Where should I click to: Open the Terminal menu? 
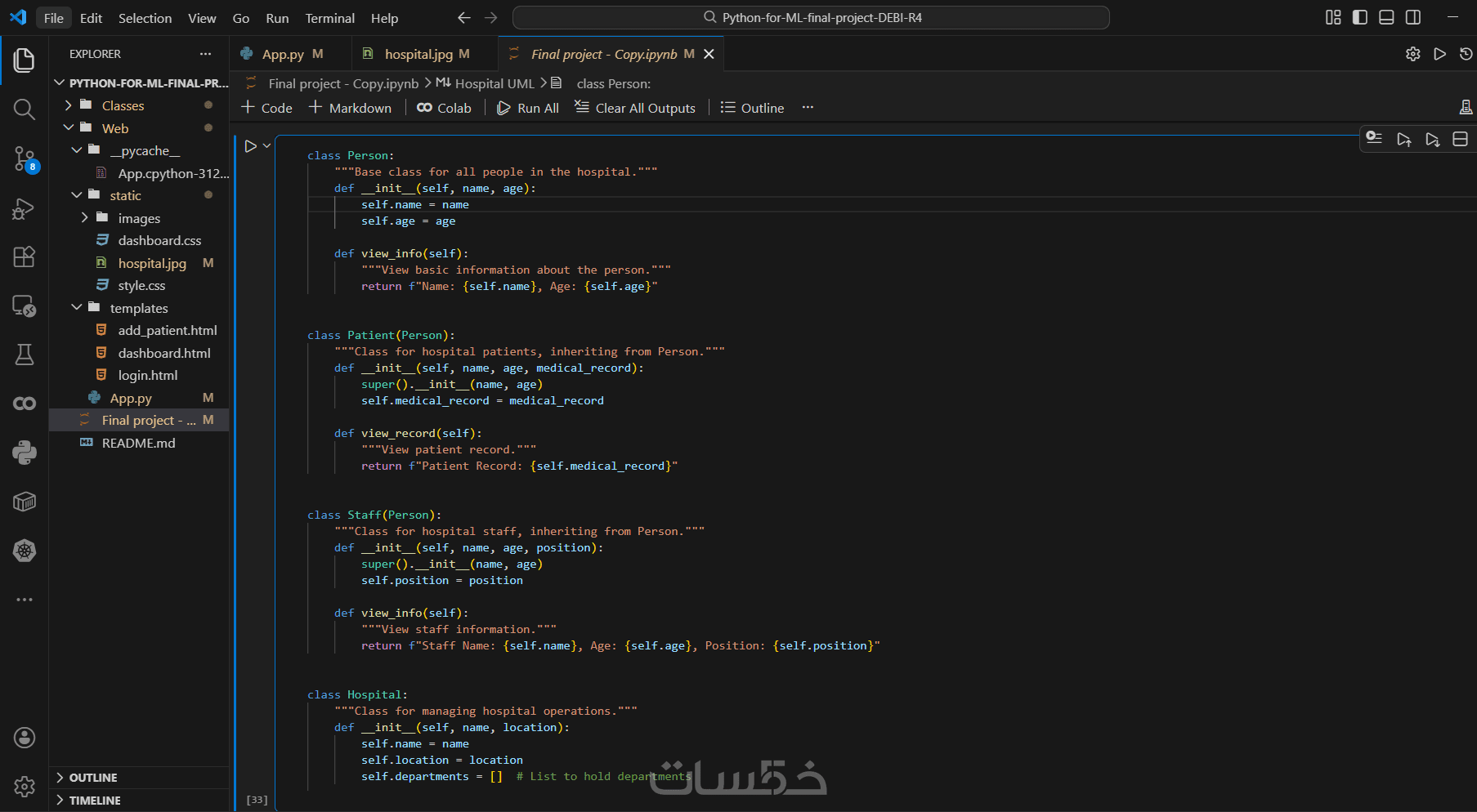pos(329,18)
